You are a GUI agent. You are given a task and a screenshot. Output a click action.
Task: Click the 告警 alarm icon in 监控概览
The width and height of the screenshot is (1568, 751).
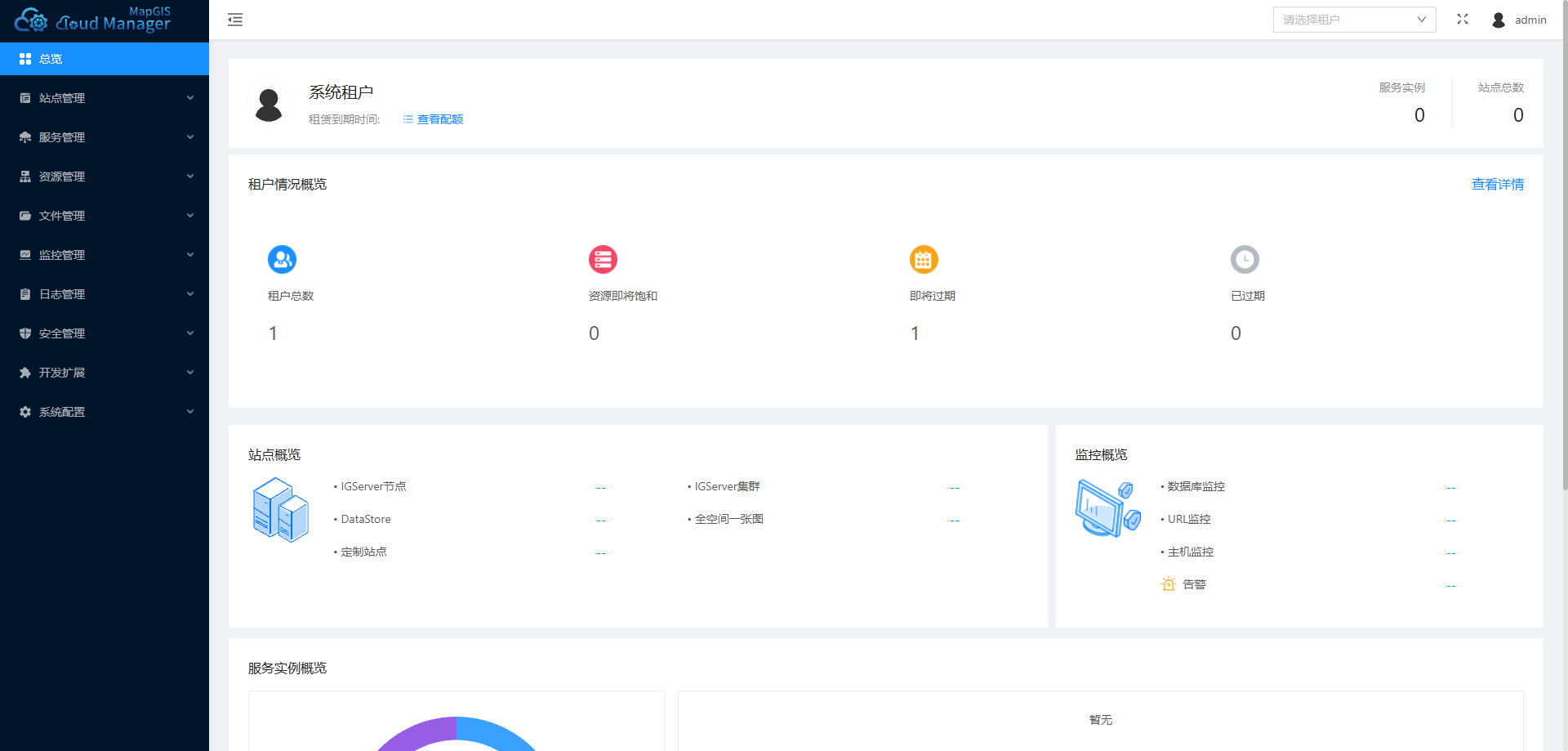[1168, 583]
